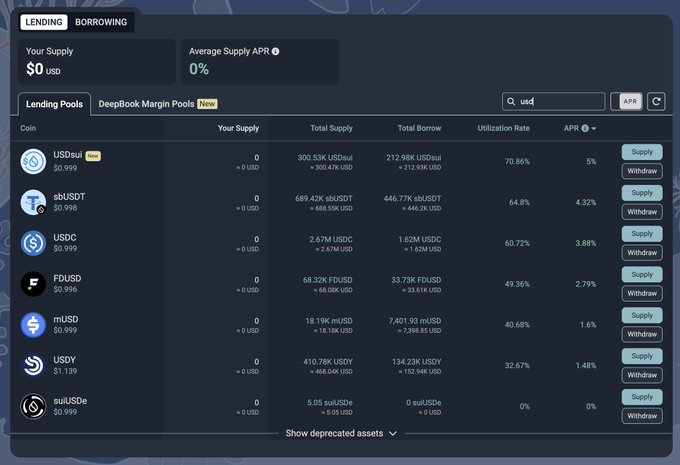680x465 pixels.
Task: Click the mUSD coin icon
Action: coord(33,324)
